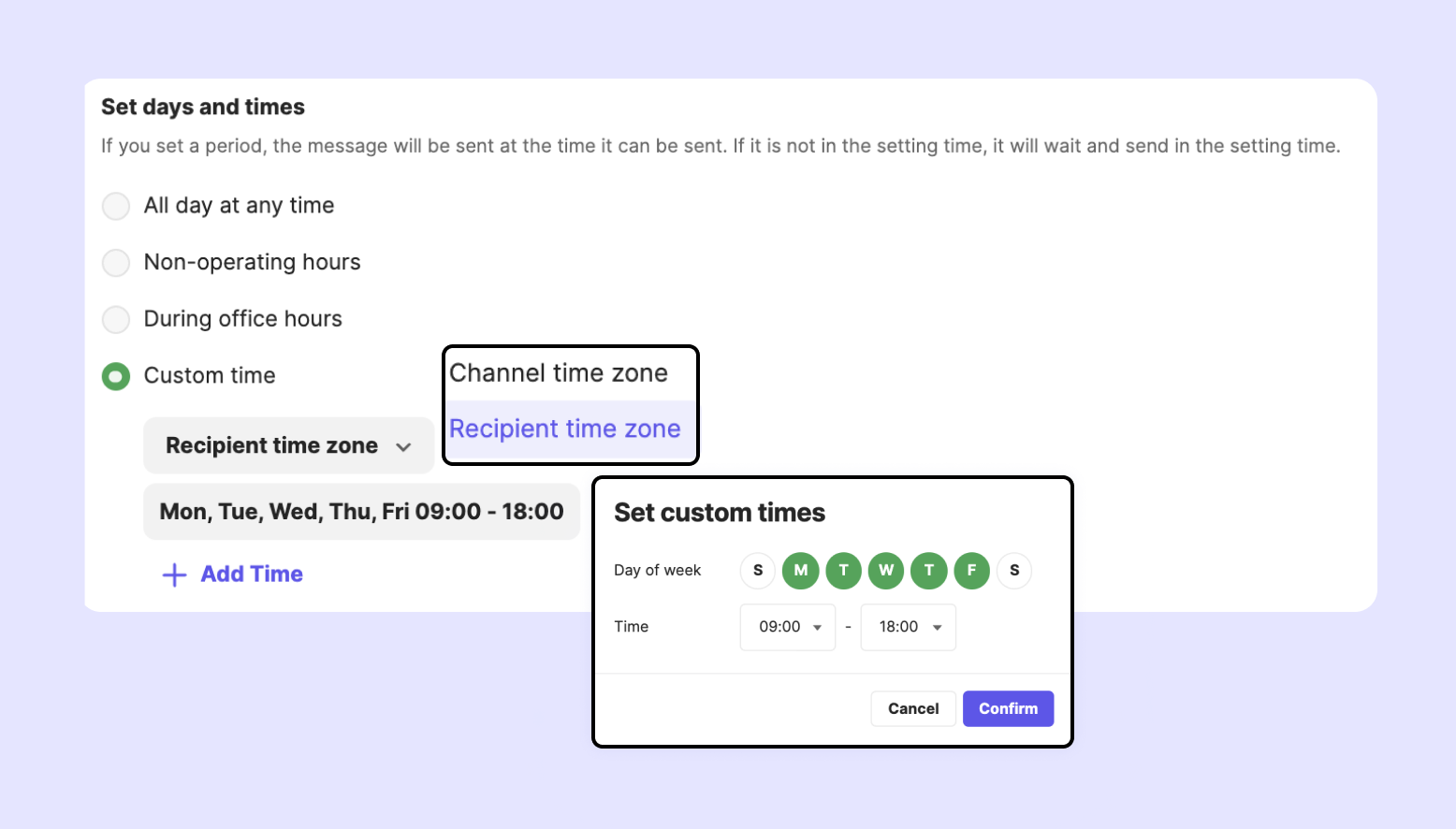Select the All day at any time option

pos(116,206)
